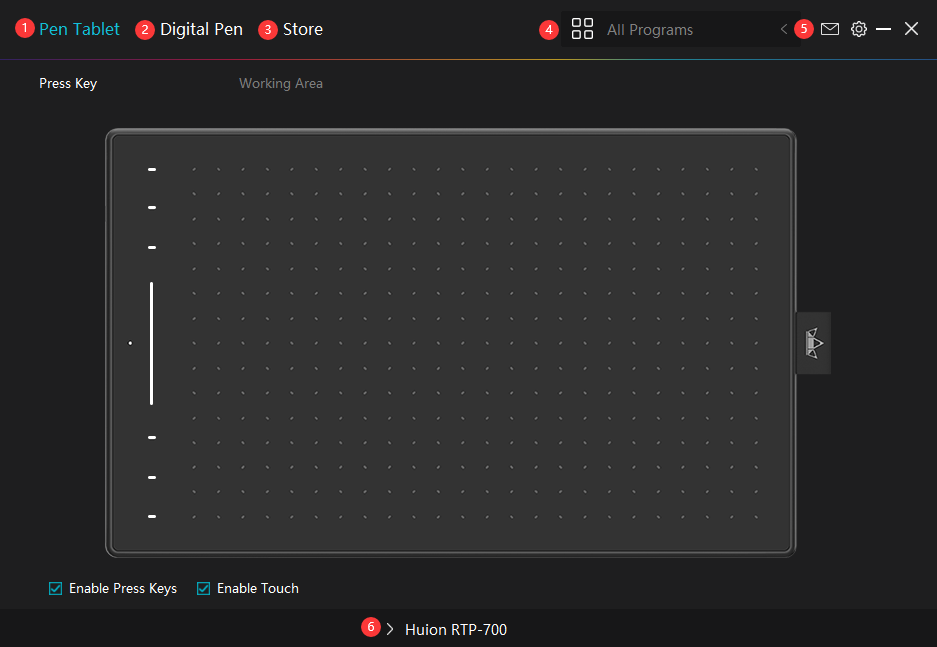Image resolution: width=937 pixels, height=647 pixels.
Task: Expand the device arrow next to Huion RTP-700
Action: point(390,629)
